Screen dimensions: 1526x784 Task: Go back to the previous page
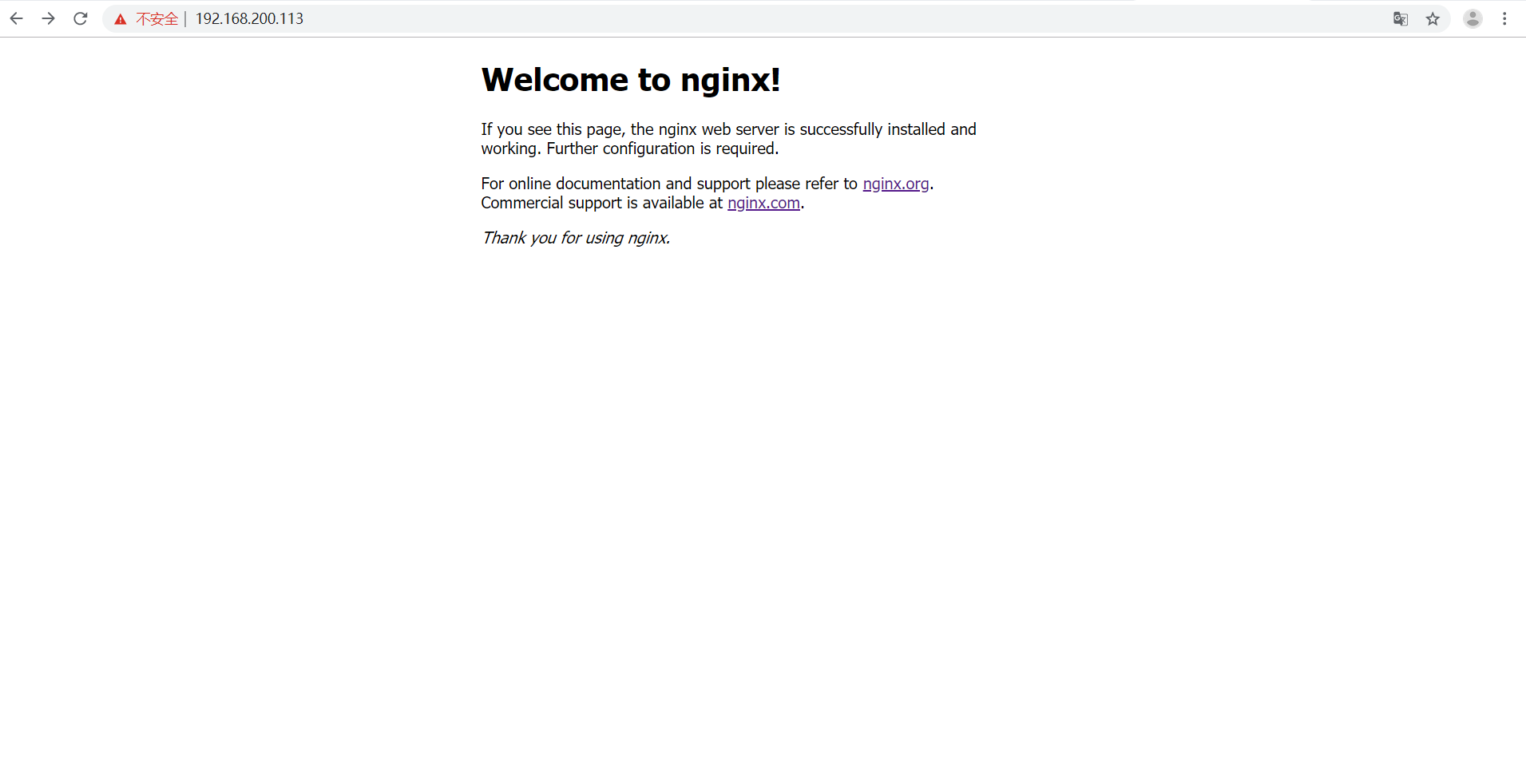click(16, 18)
